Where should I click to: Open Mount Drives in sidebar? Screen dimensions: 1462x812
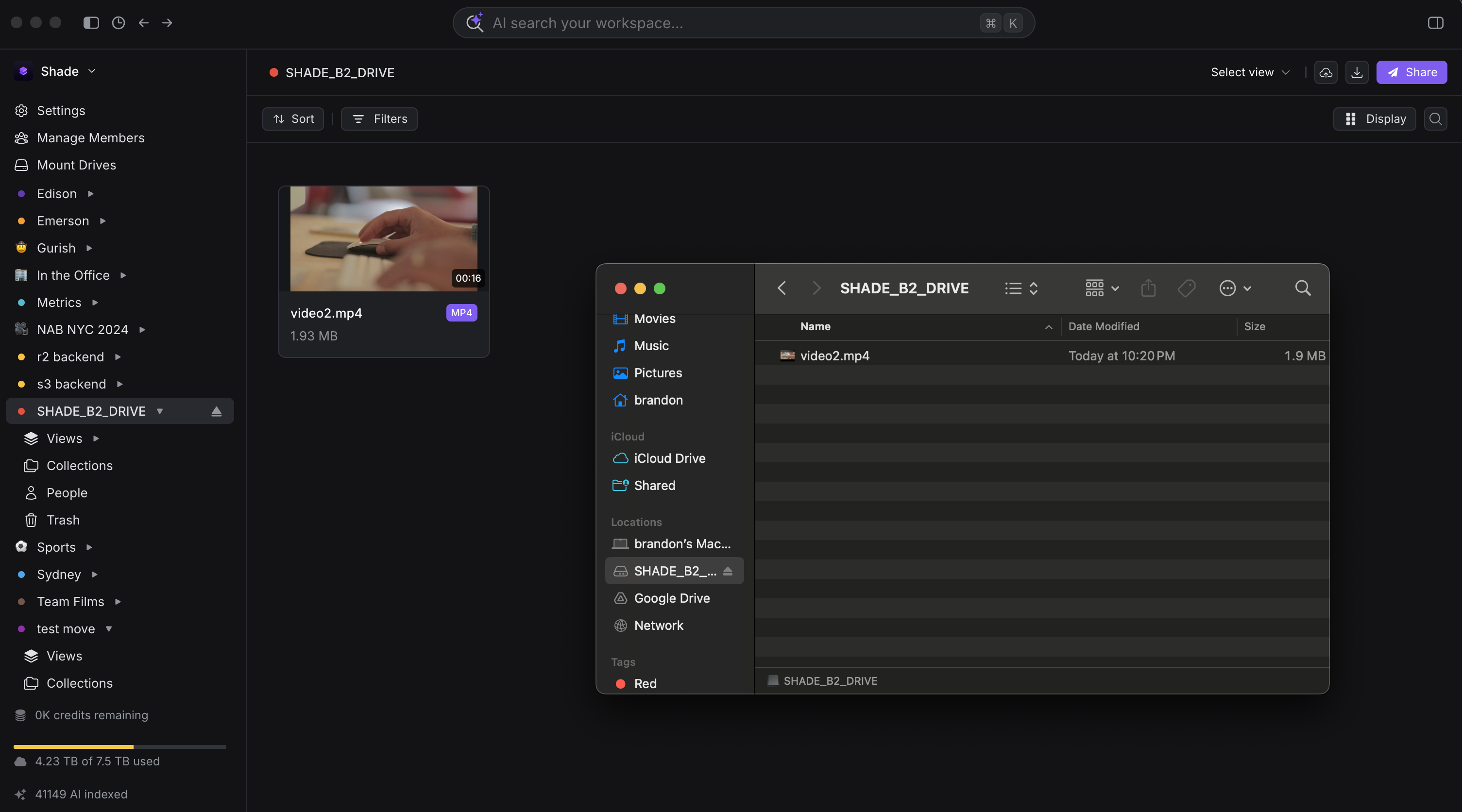[76, 165]
